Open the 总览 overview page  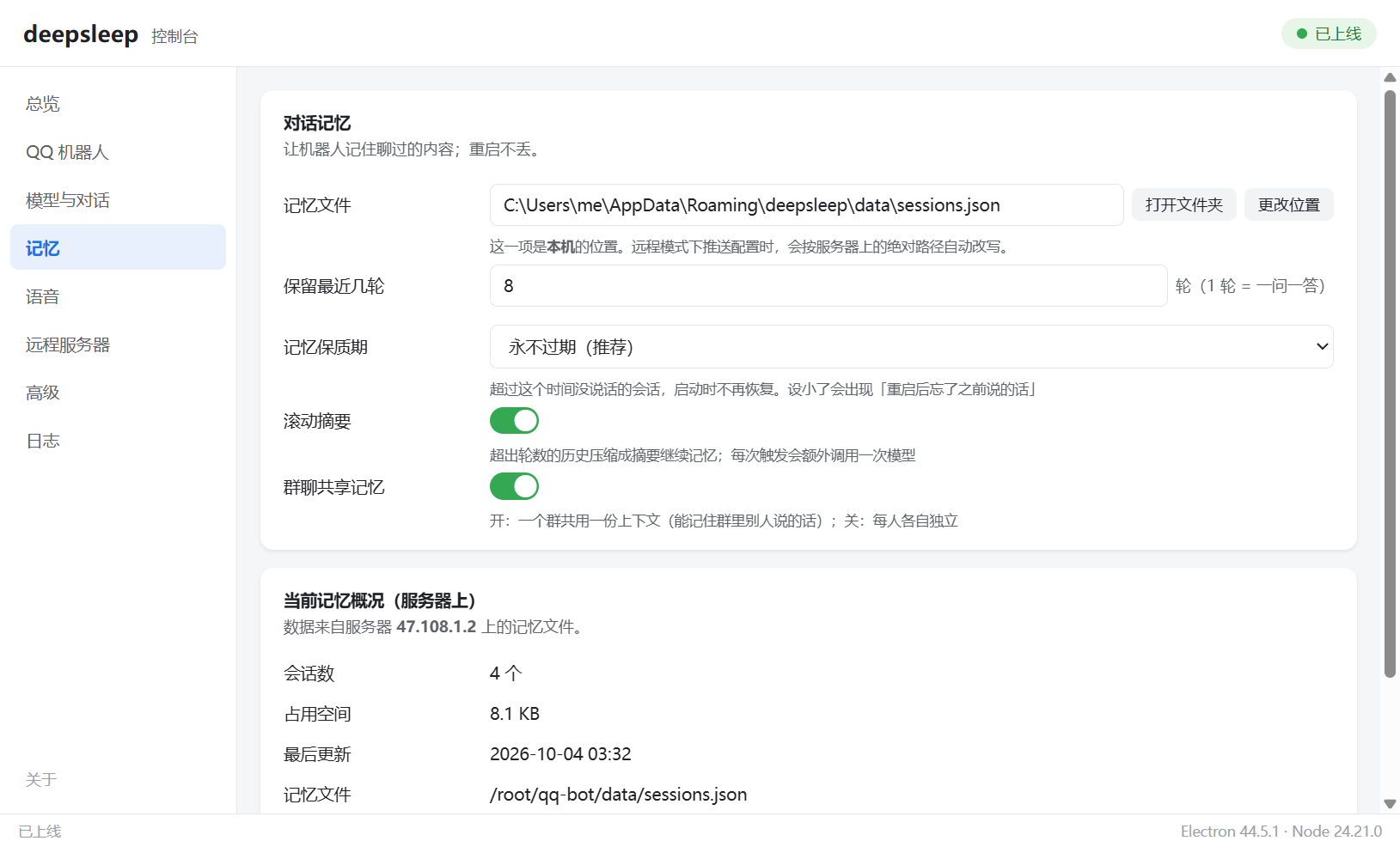point(118,104)
